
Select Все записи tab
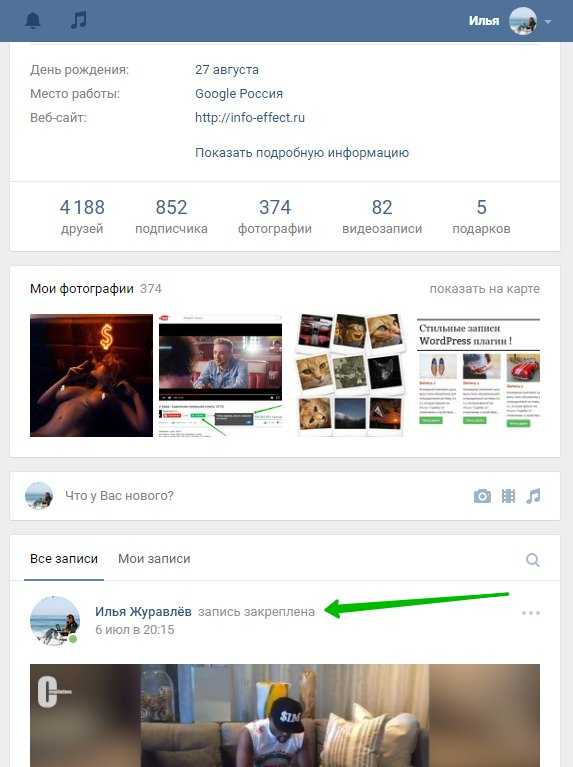64,559
